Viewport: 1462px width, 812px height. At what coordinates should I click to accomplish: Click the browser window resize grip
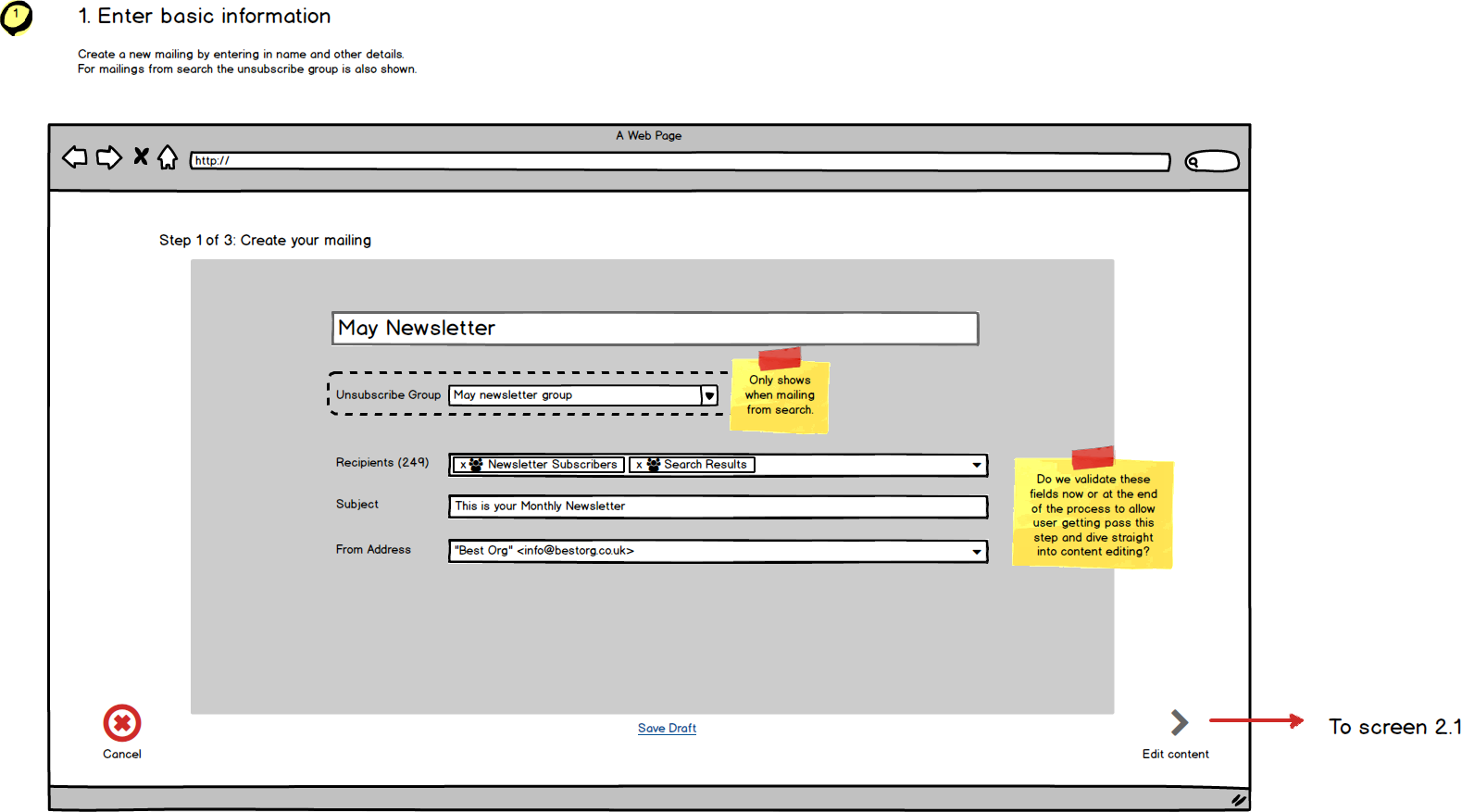coord(1239,800)
